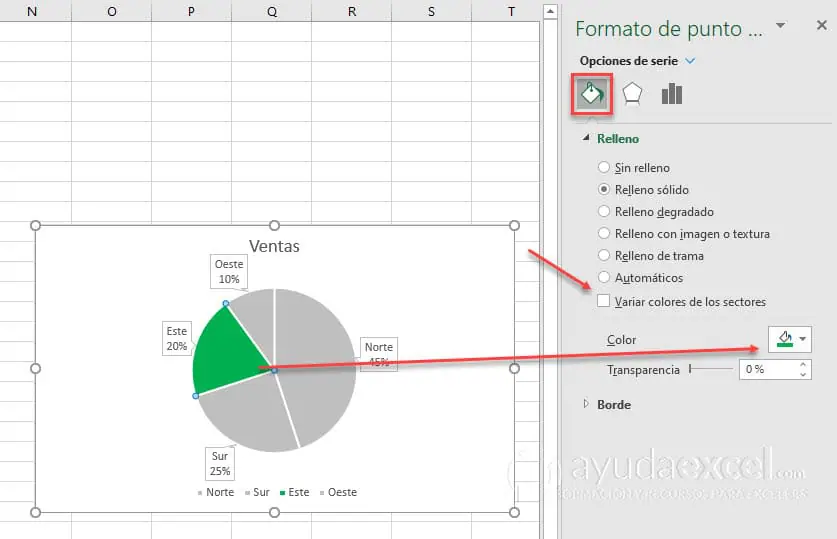Expand the Opciones de serie dropdown
This screenshot has width=837, height=539.
click(690, 61)
